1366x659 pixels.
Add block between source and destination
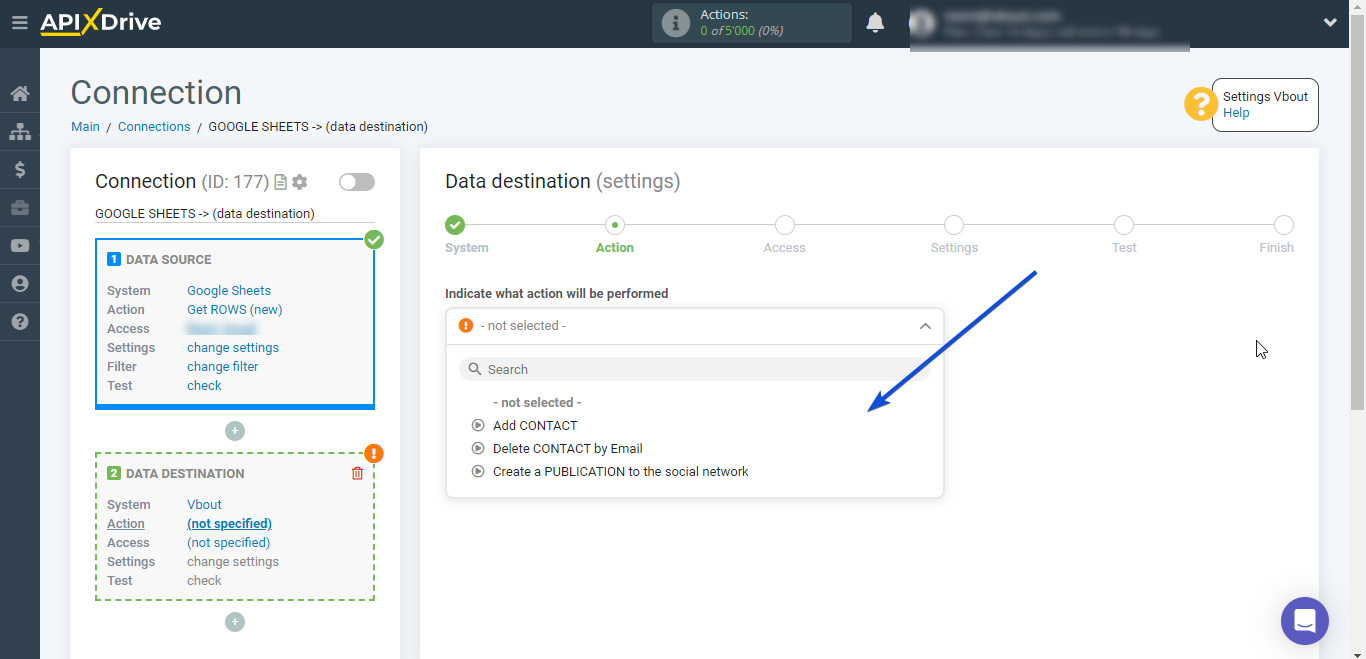(x=235, y=431)
